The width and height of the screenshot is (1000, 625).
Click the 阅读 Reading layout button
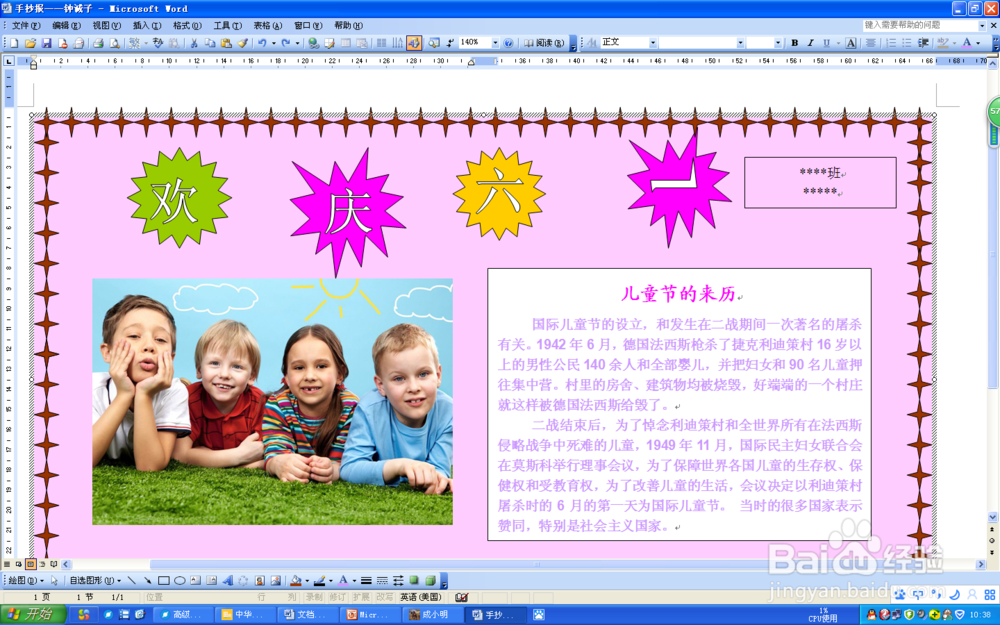[546, 42]
